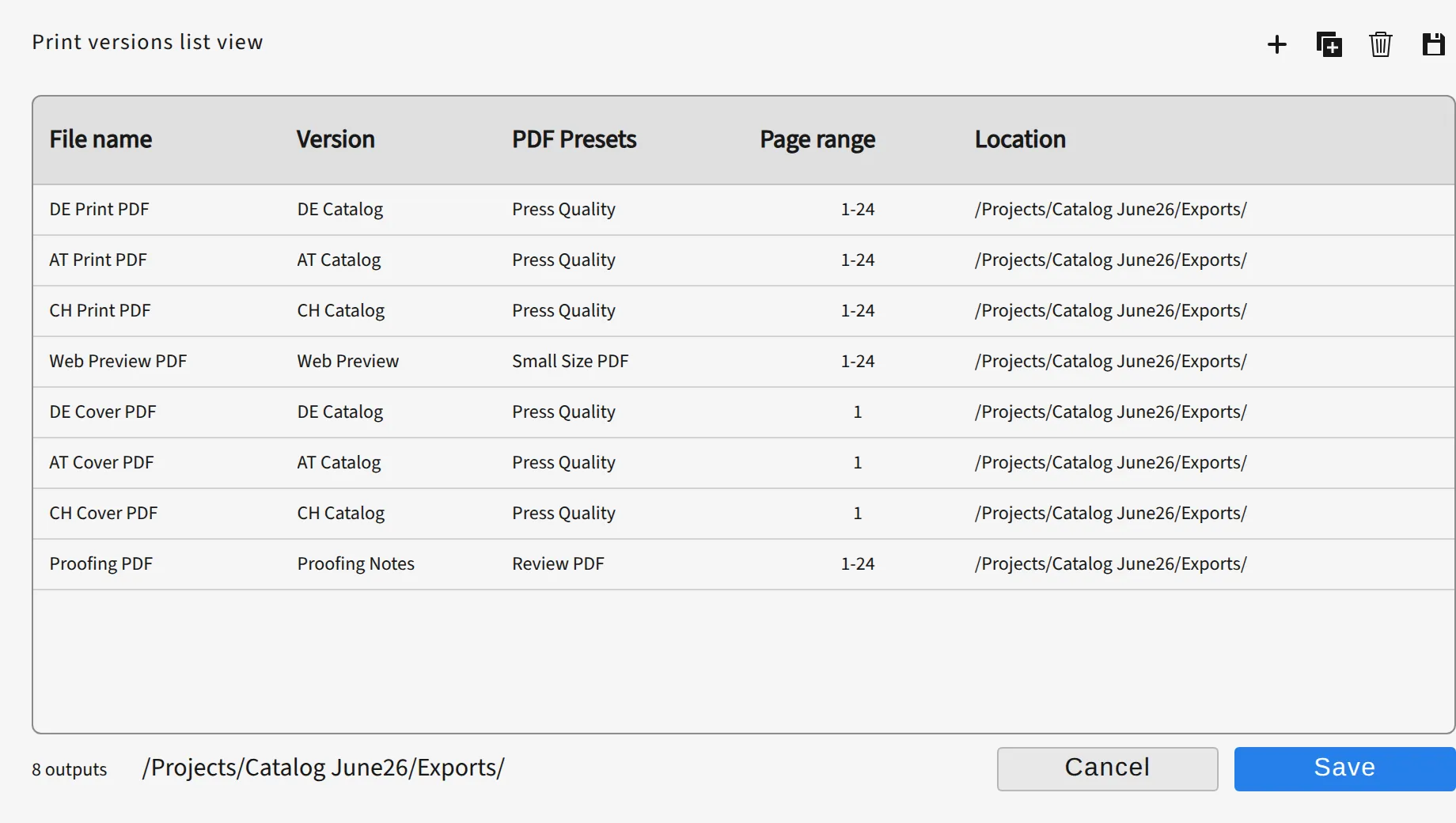Select the Proofing PDF file name
Viewport: 1456px width, 823px height.
click(x=100, y=564)
